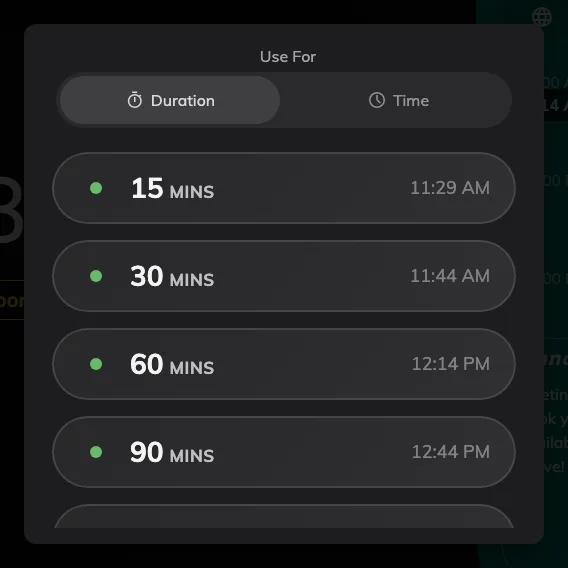Click the stopwatch icon beside Duration
This screenshot has width=568, height=568.
pyautogui.click(x=135, y=100)
